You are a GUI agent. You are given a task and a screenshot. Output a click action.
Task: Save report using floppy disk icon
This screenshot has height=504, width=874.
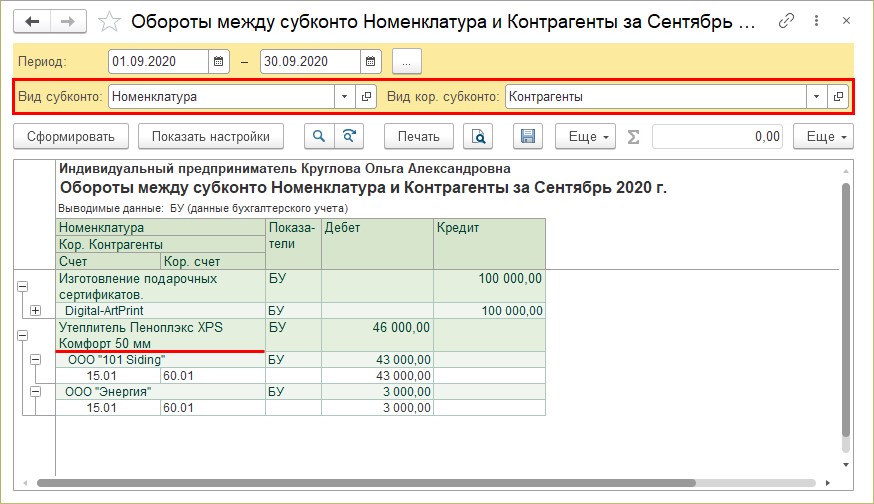(x=528, y=136)
